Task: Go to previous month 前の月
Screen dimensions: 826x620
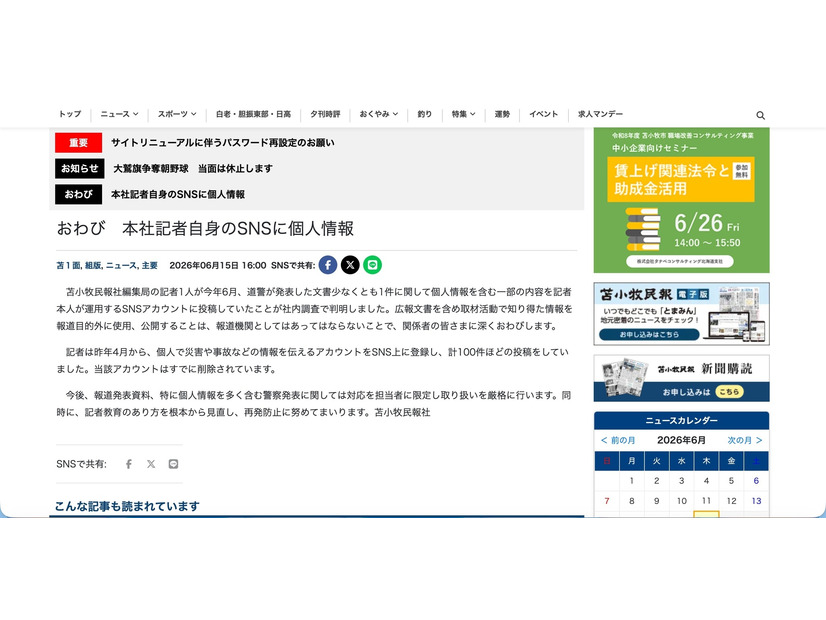Action: click(618, 440)
